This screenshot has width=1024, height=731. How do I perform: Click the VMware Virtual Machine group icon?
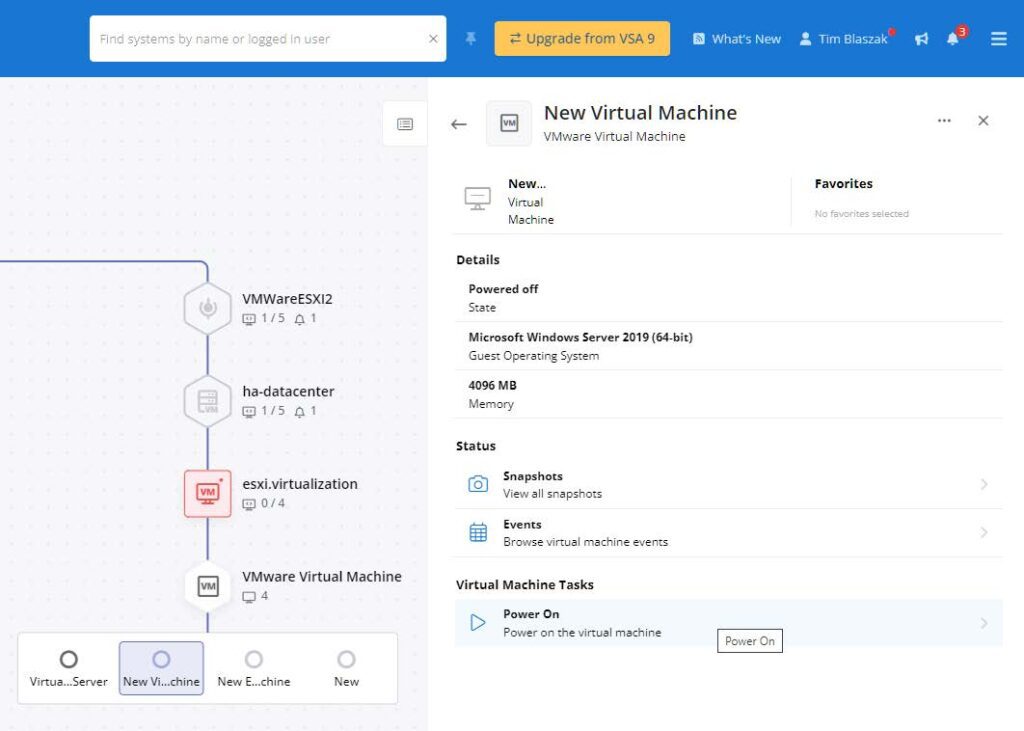208,586
